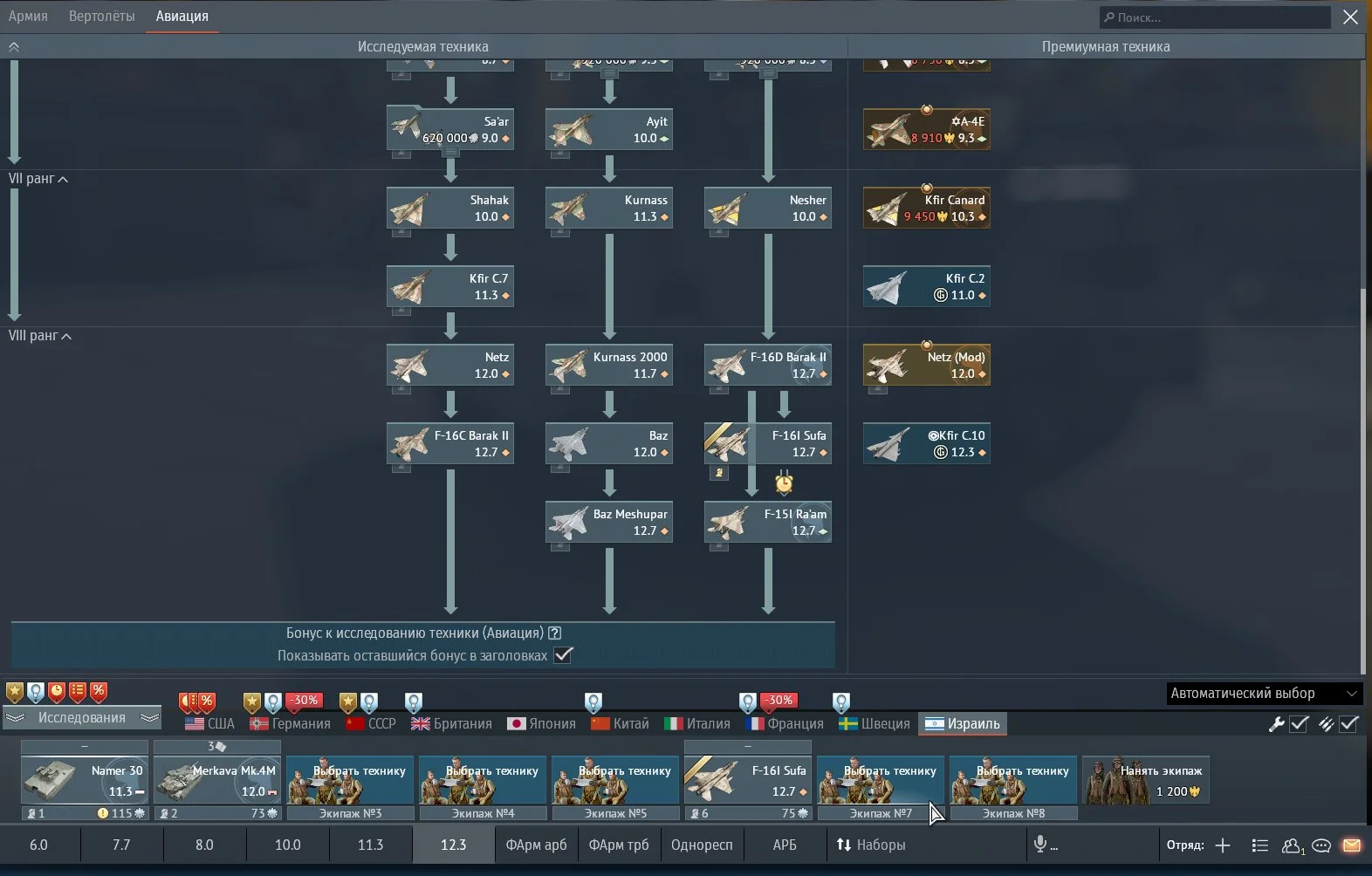1372x876 pixels.
Task: Click the help icon beside research bonus
Action: pos(554,633)
